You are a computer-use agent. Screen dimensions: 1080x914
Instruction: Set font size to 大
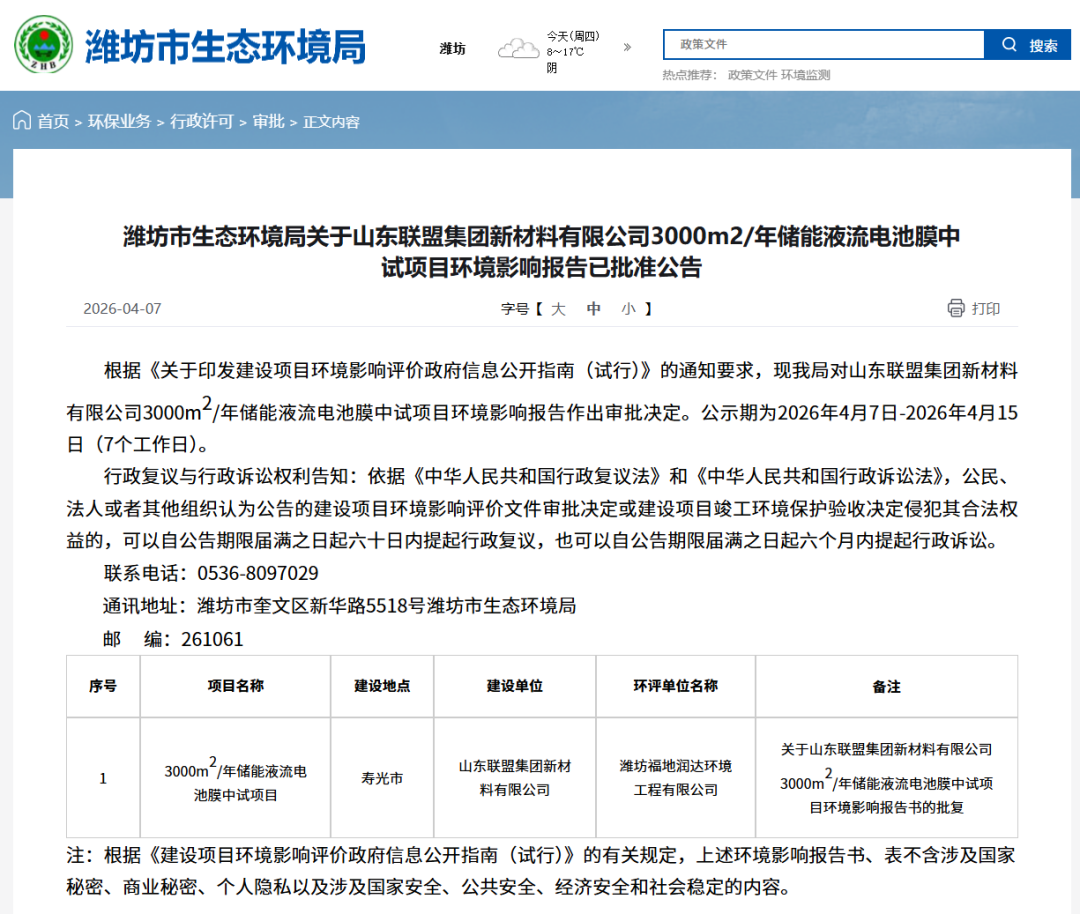click(x=558, y=309)
